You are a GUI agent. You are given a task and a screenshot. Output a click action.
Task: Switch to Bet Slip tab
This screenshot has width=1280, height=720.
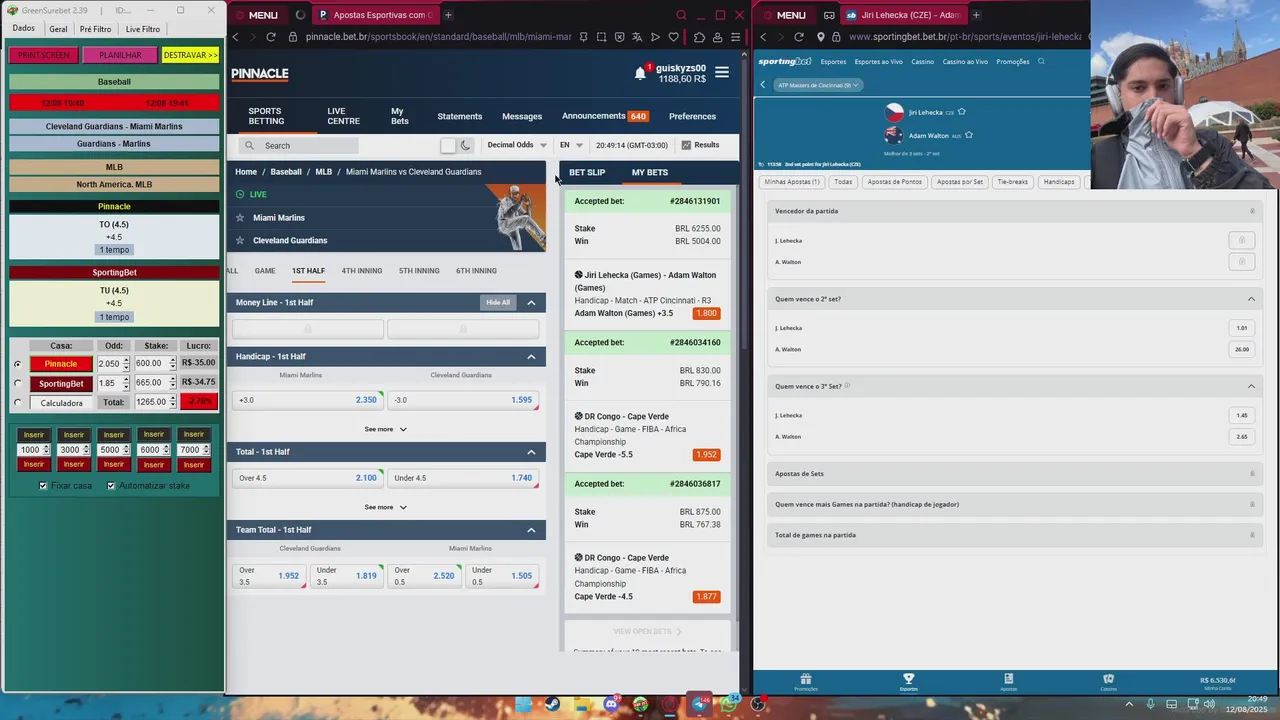(587, 172)
